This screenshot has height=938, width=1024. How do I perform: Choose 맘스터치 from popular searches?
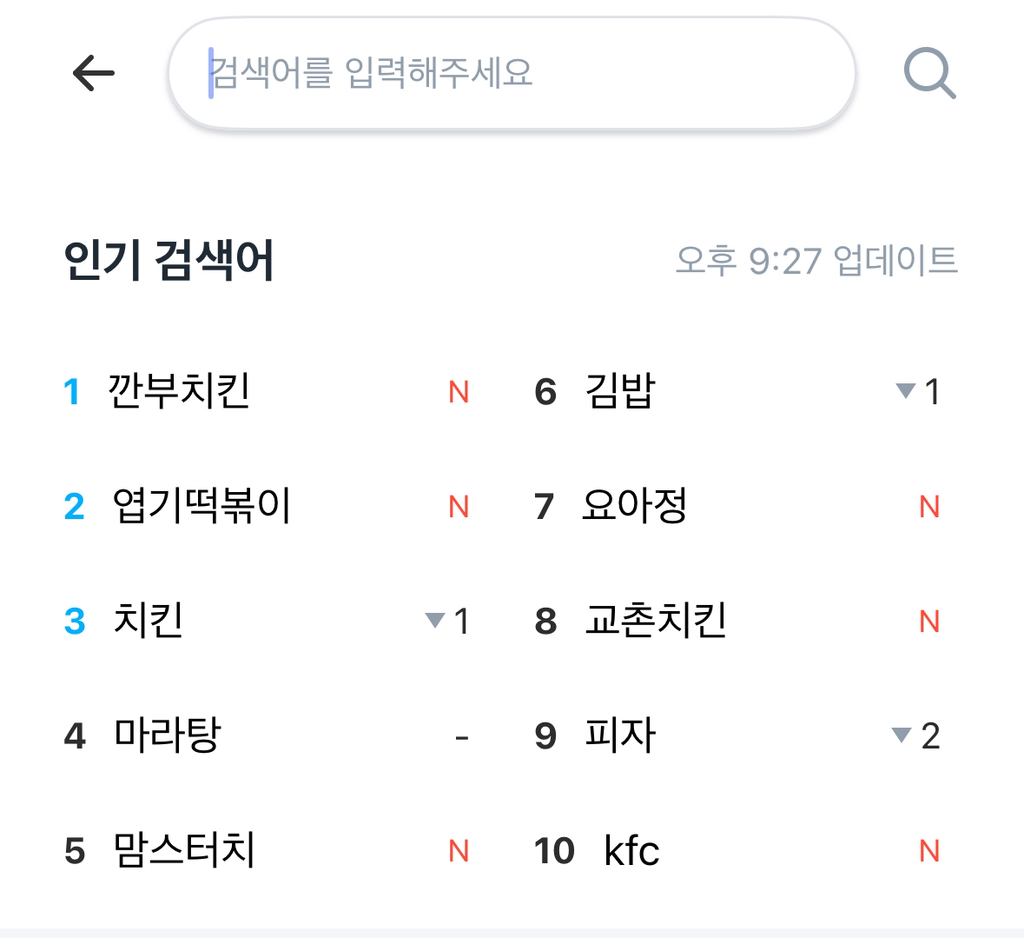(x=184, y=851)
